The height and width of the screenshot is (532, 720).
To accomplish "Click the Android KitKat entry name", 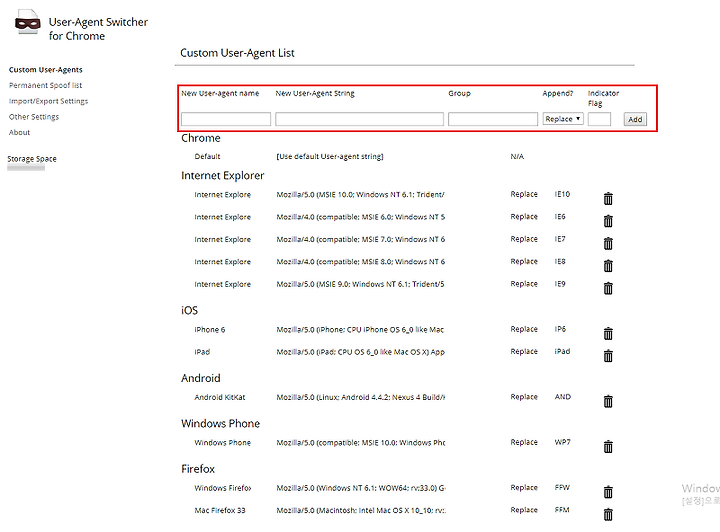I will coord(219,397).
